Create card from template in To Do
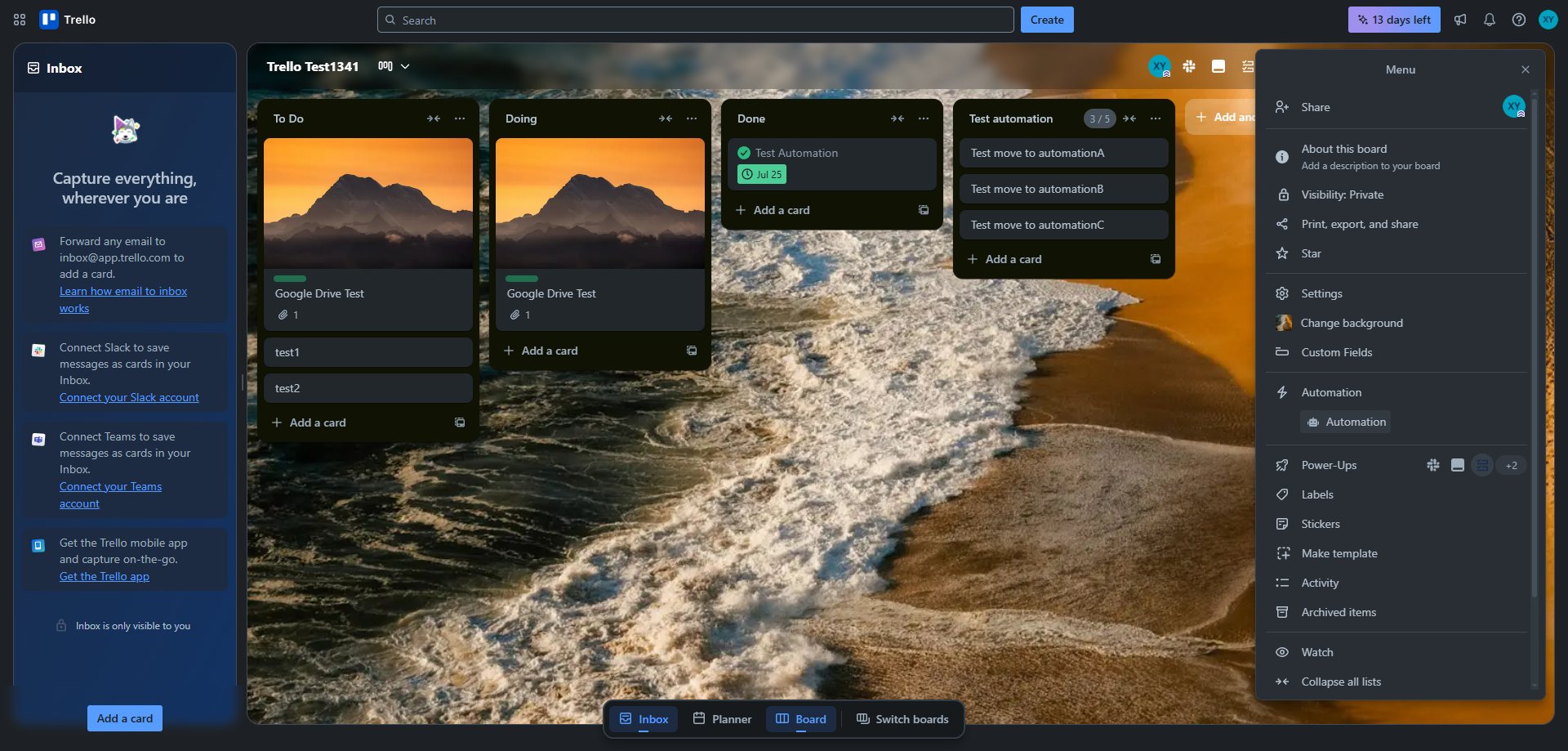This screenshot has width=1568, height=751. 460,422
